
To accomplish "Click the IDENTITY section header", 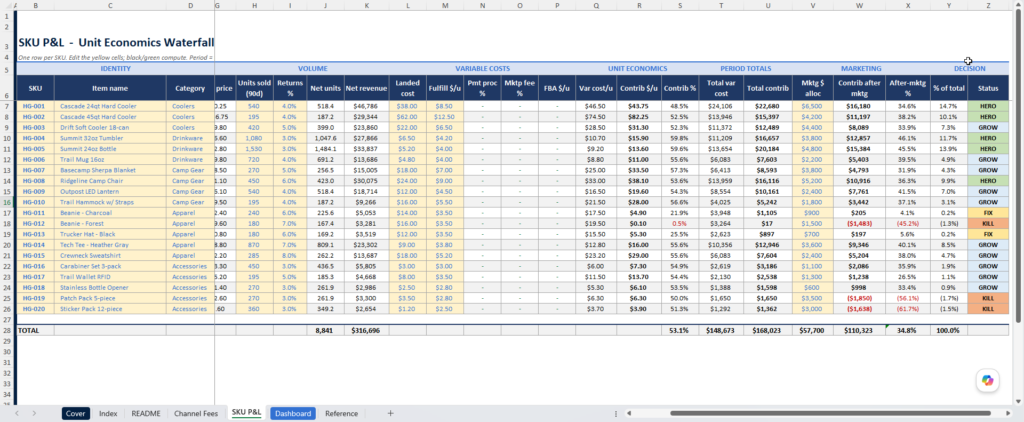I will (x=116, y=69).
